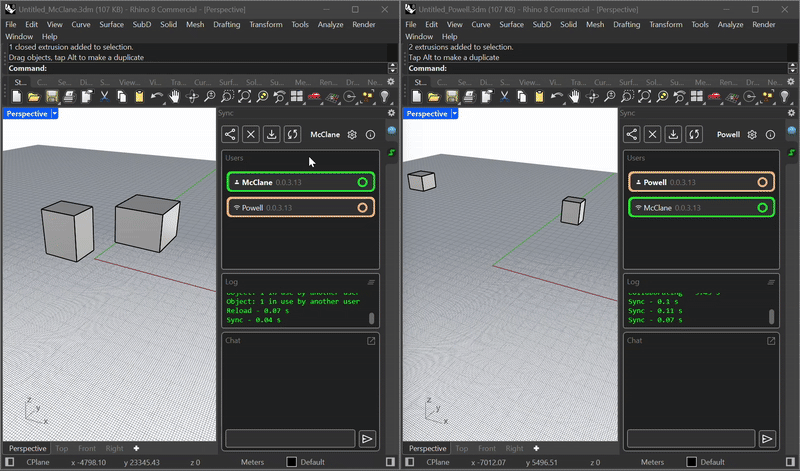
Task: Click chat input field in McClane window
Action: click(290, 439)
